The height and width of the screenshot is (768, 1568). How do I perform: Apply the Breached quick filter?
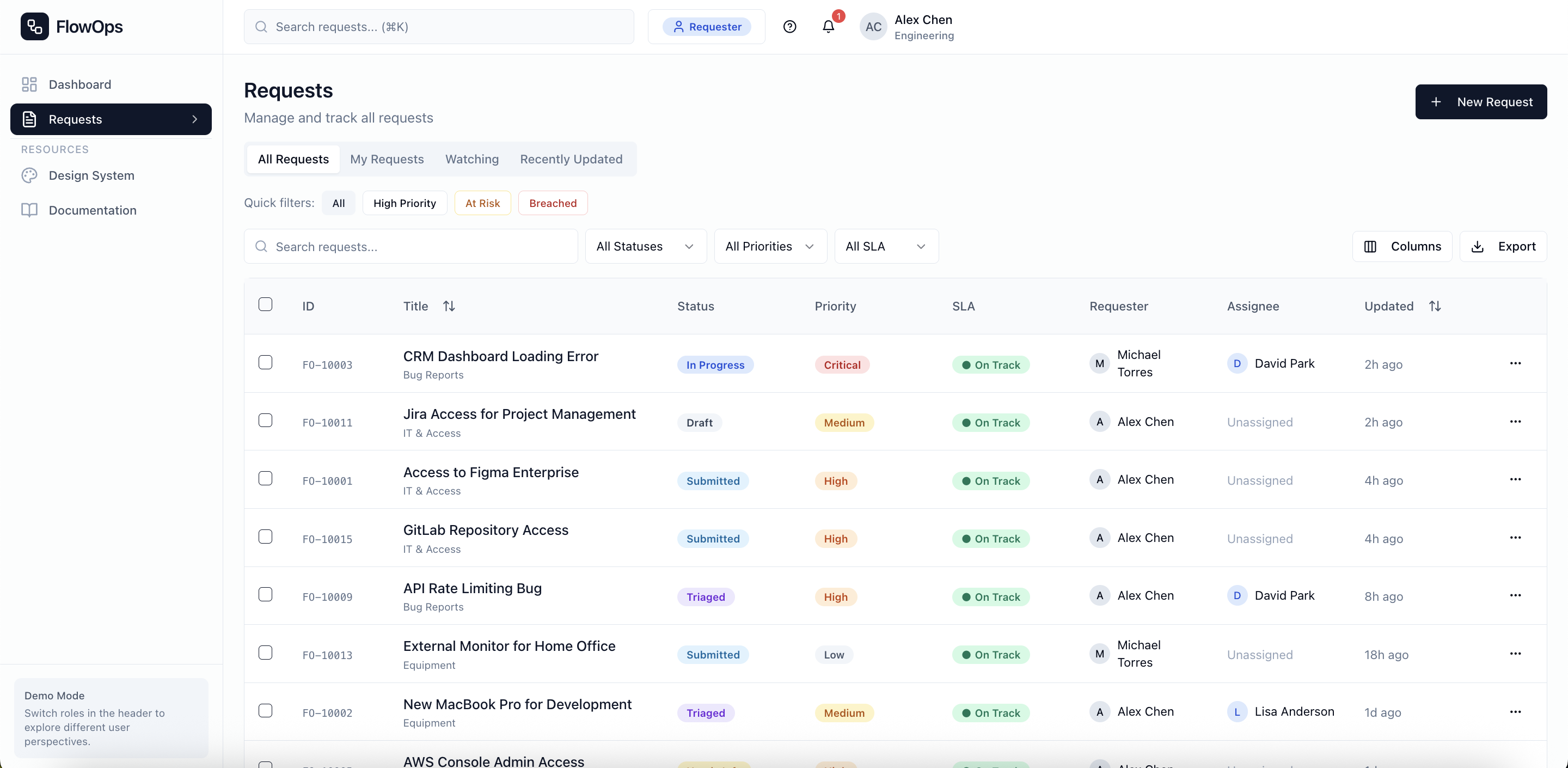552,203
